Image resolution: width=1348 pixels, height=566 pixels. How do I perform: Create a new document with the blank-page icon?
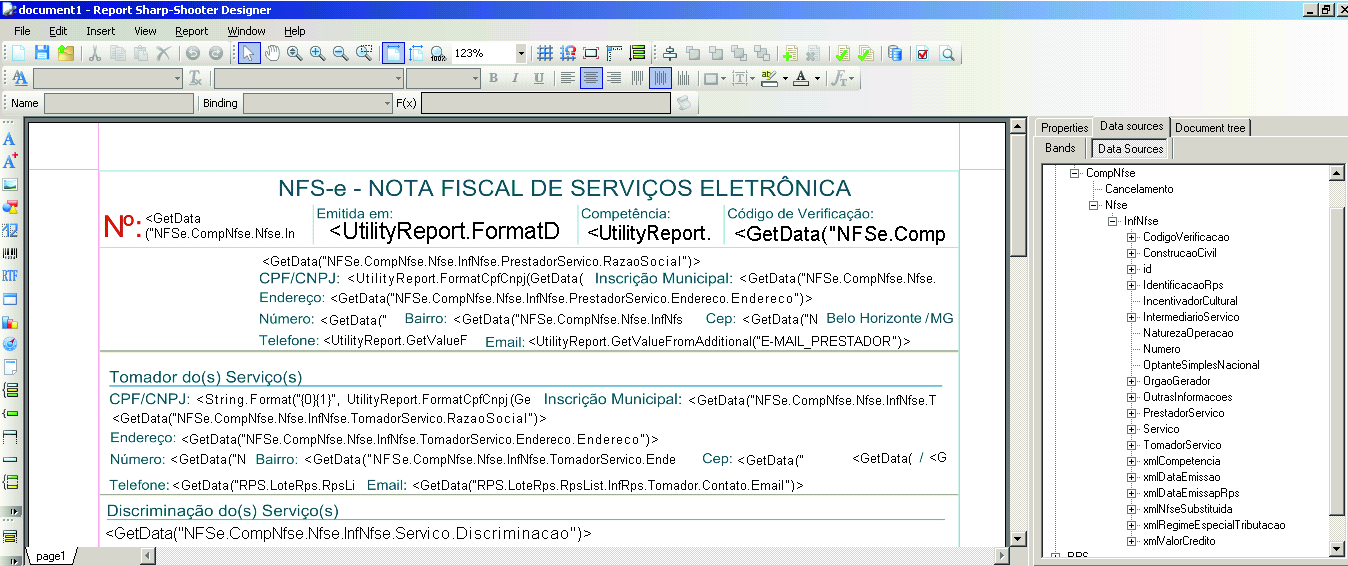[18, 53]
